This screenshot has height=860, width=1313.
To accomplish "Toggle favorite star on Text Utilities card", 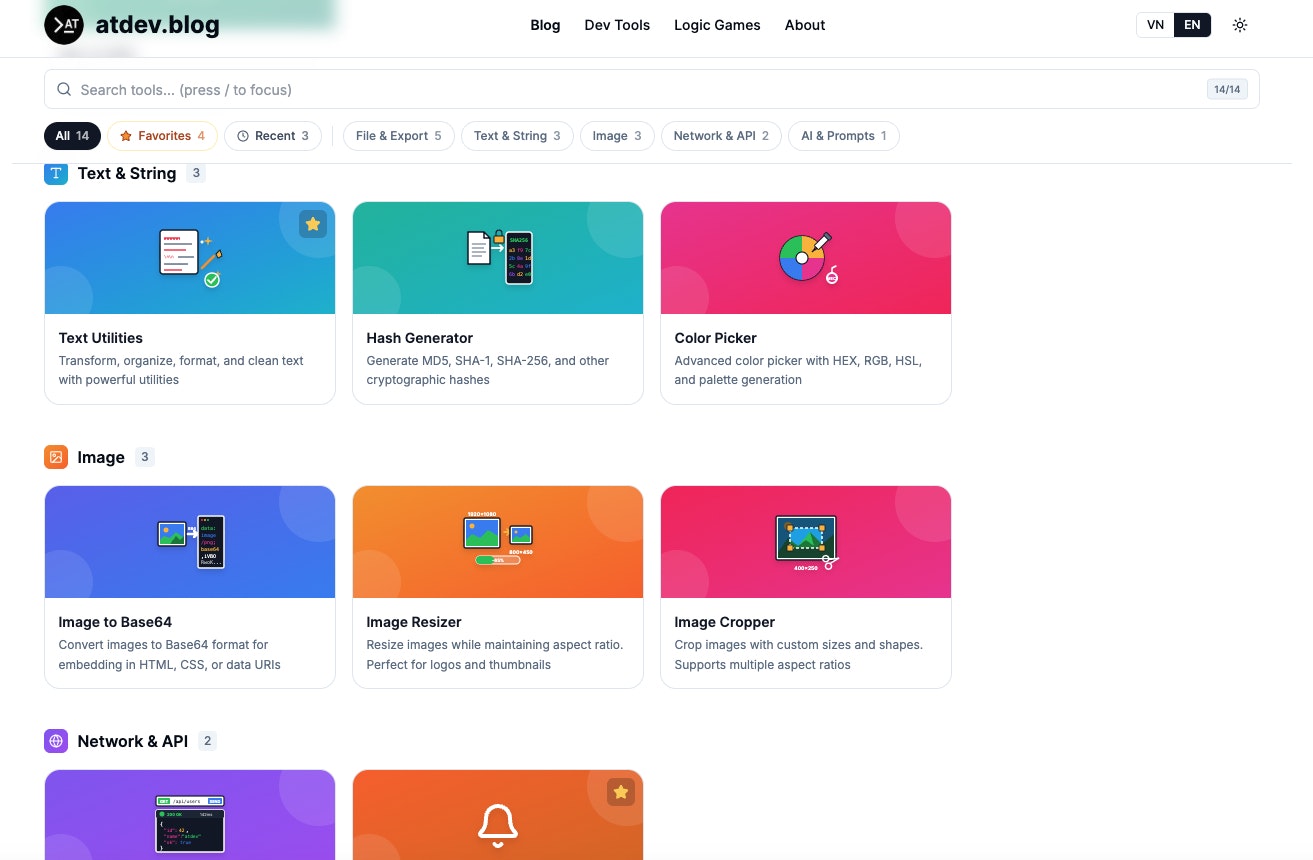I will pos(313,224).
